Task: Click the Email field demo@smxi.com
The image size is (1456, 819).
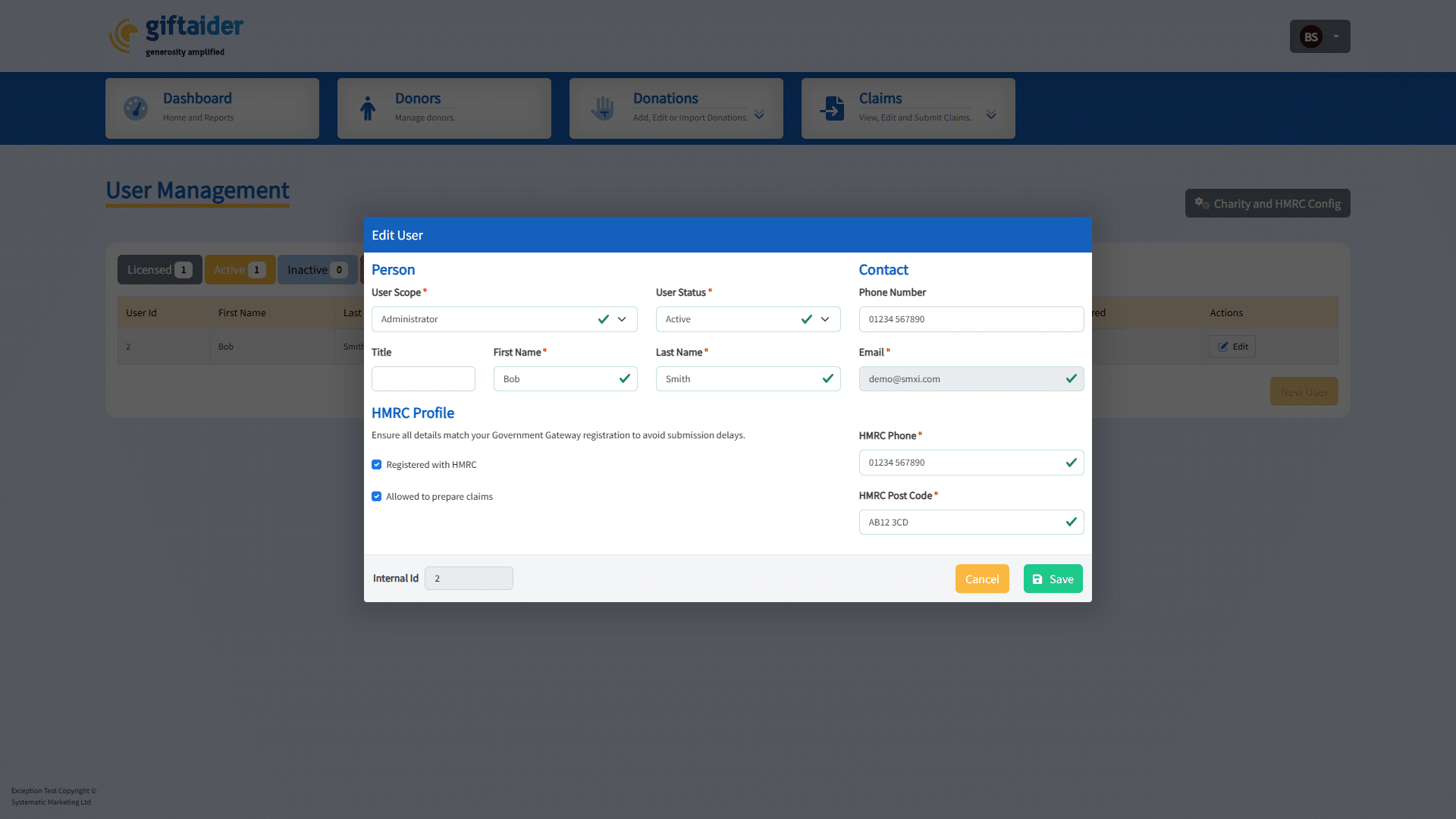Action: [971, 379]
